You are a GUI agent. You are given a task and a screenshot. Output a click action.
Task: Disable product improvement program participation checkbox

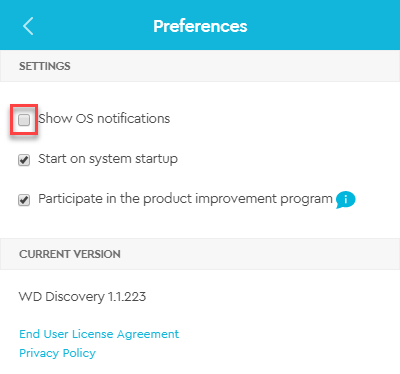click(24, 200)
